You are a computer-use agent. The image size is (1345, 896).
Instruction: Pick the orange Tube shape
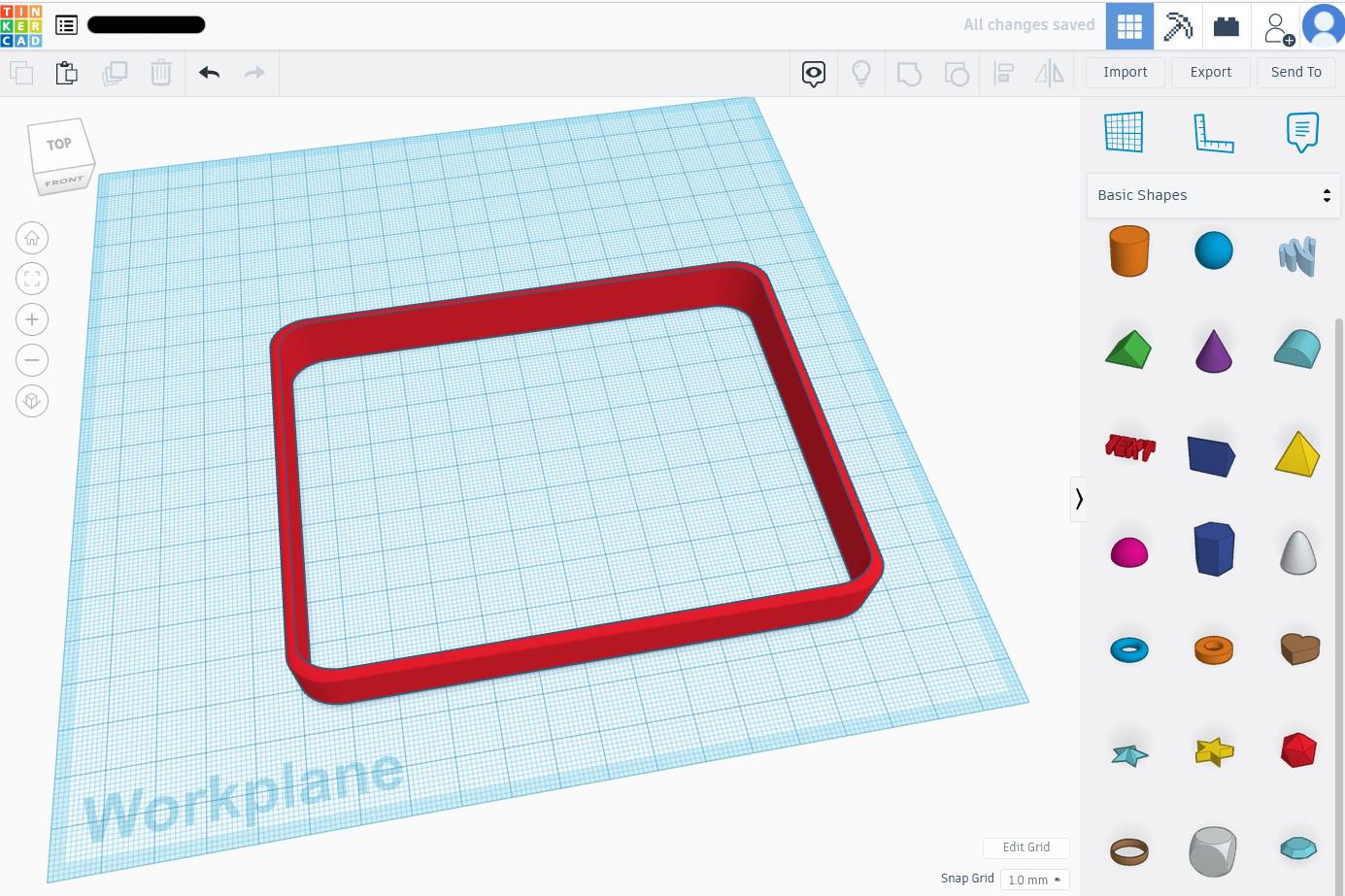(x=1214, y=649)
